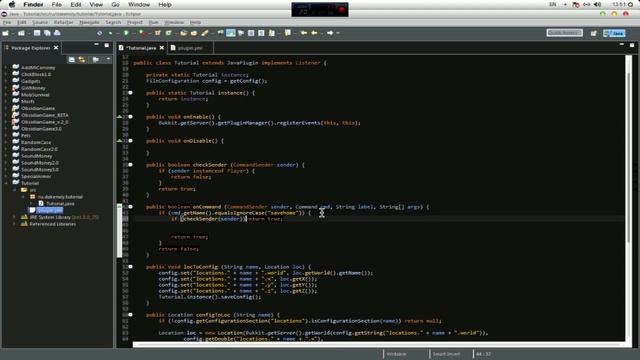
Task: Select the MobSurvival project
Action: coord(35,95)
